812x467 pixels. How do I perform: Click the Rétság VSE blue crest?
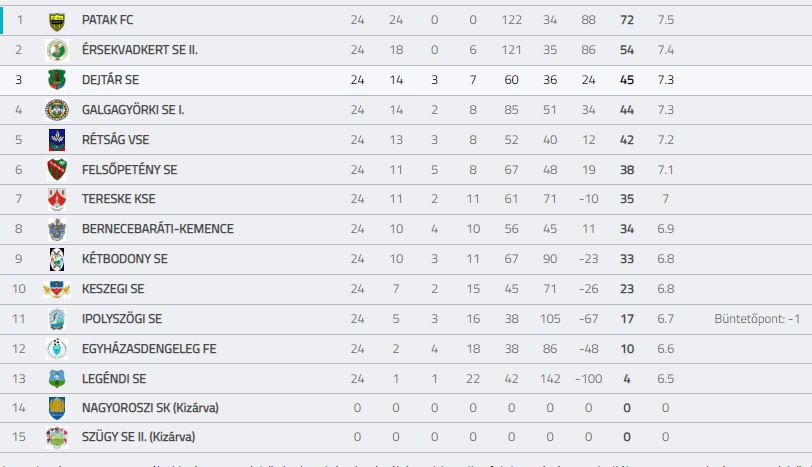tap(57, 140)
